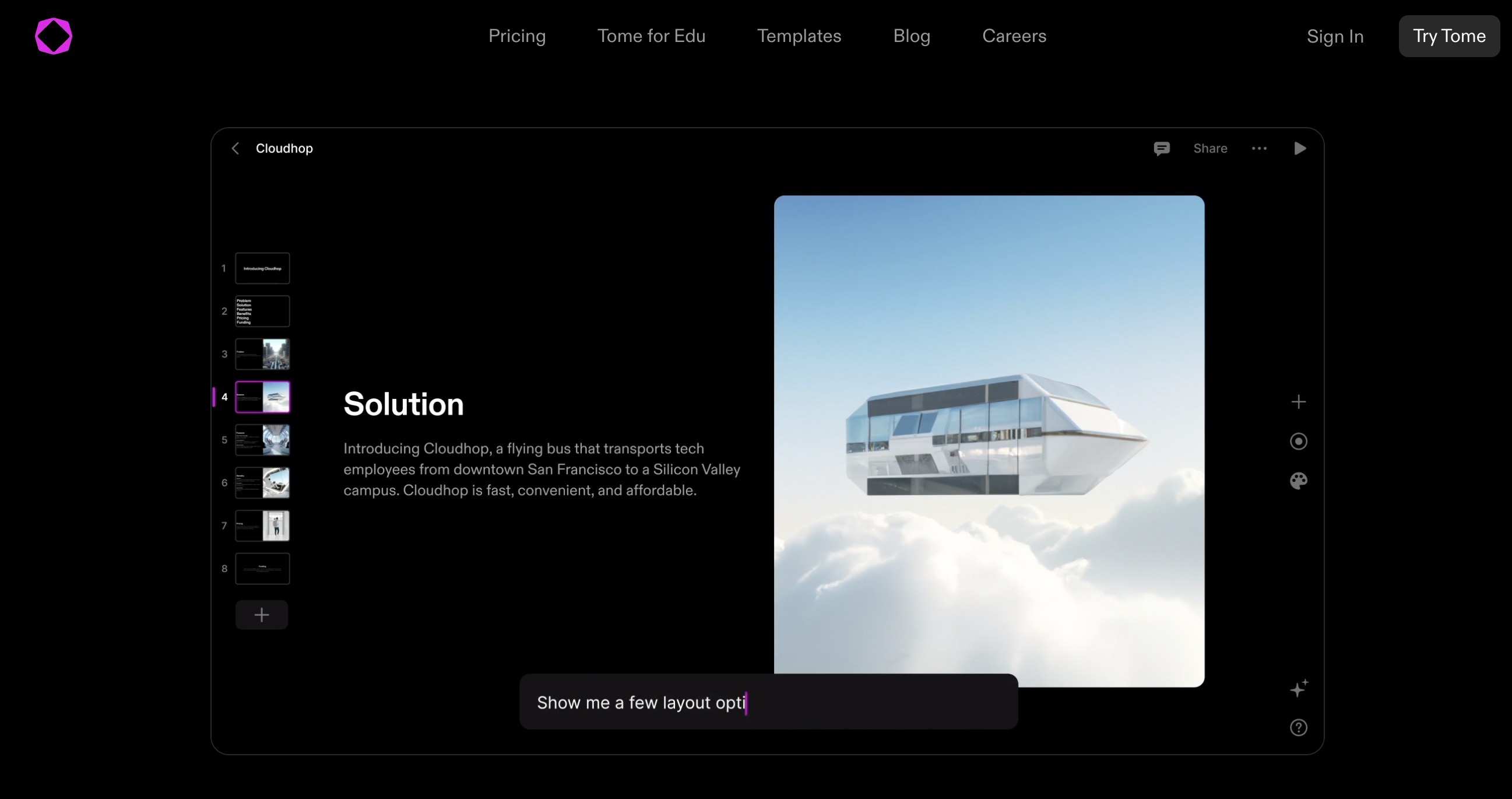
Task: Expand slide 2 in the sidebar
Action: 263,311
